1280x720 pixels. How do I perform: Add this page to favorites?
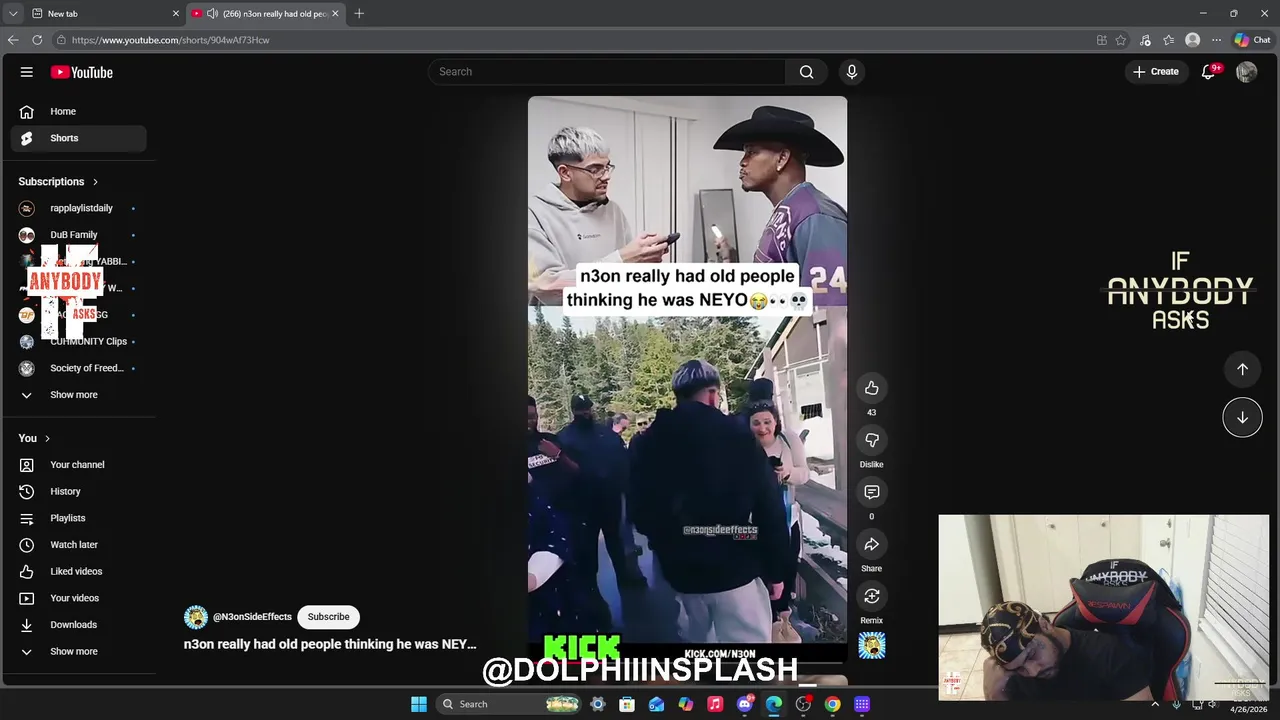point(1121,40)
